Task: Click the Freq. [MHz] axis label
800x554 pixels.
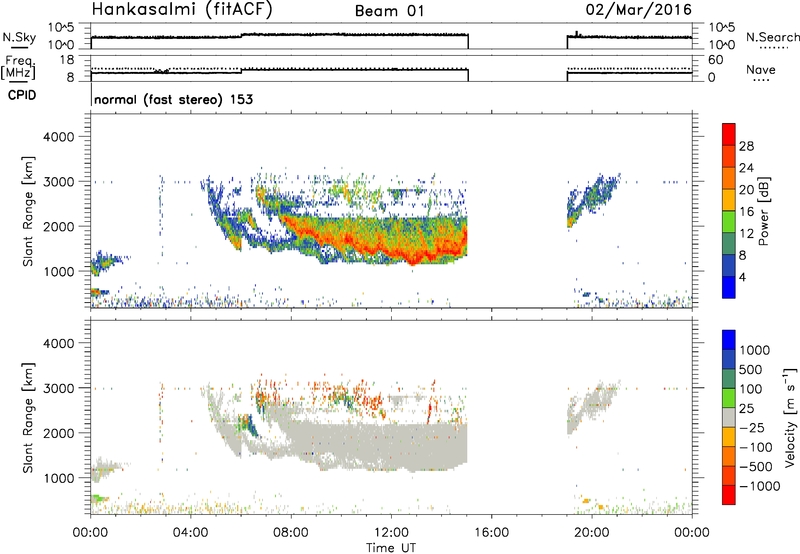Action: tap(19, 68)
